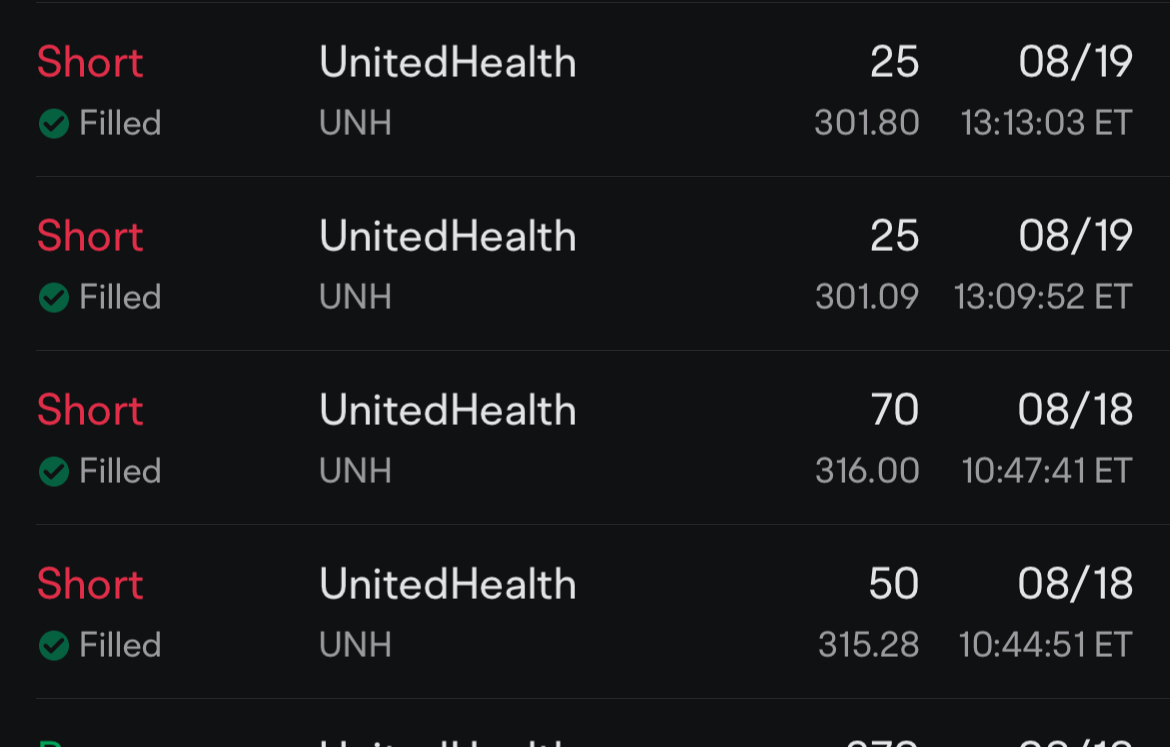The image size is (1170, 747).
Task: Click the fill price 315.28 on the bottom Short order
Action: coord(866,645)
